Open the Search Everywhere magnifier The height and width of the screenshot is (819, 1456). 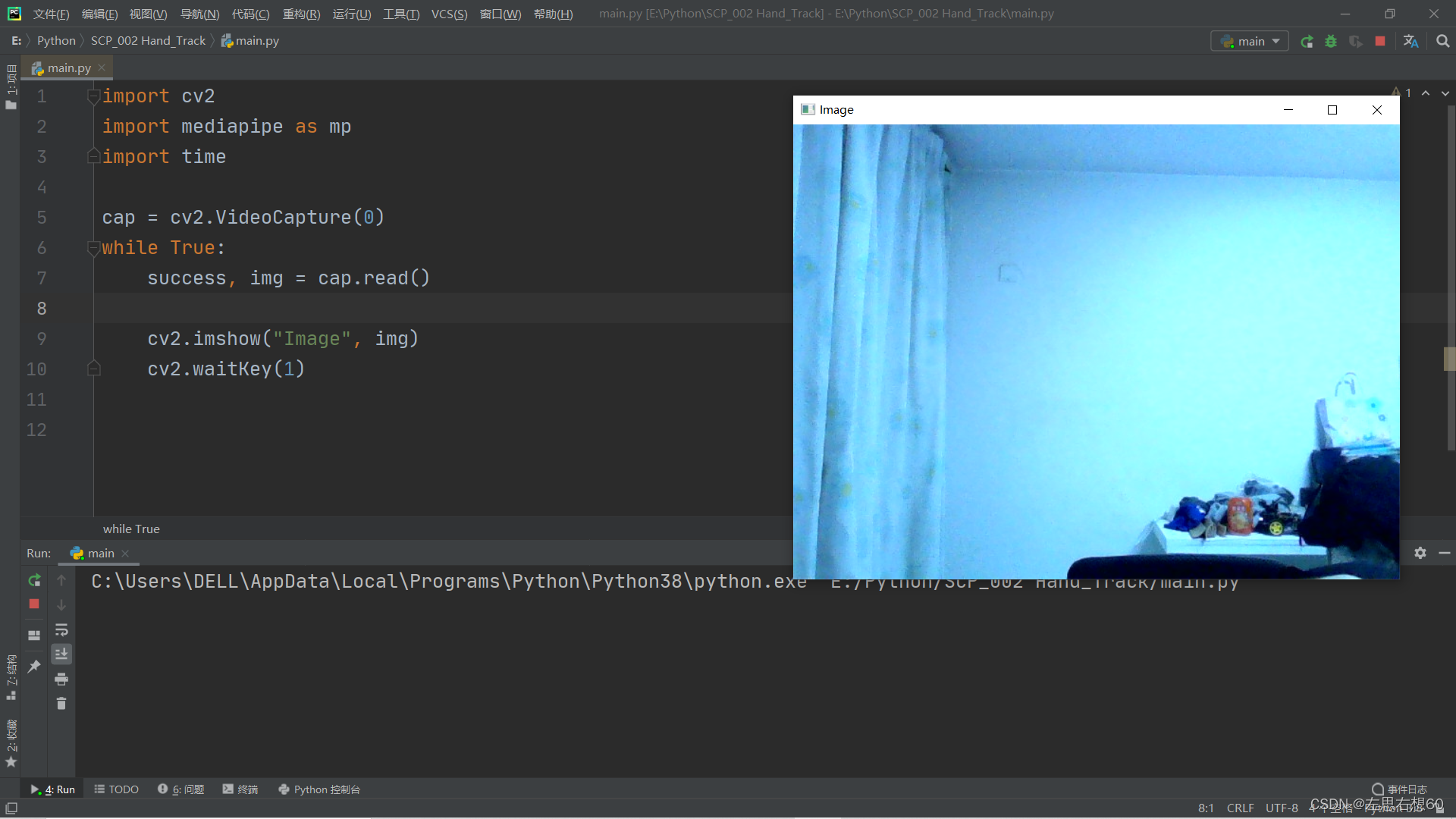(x=1442, y=42)
